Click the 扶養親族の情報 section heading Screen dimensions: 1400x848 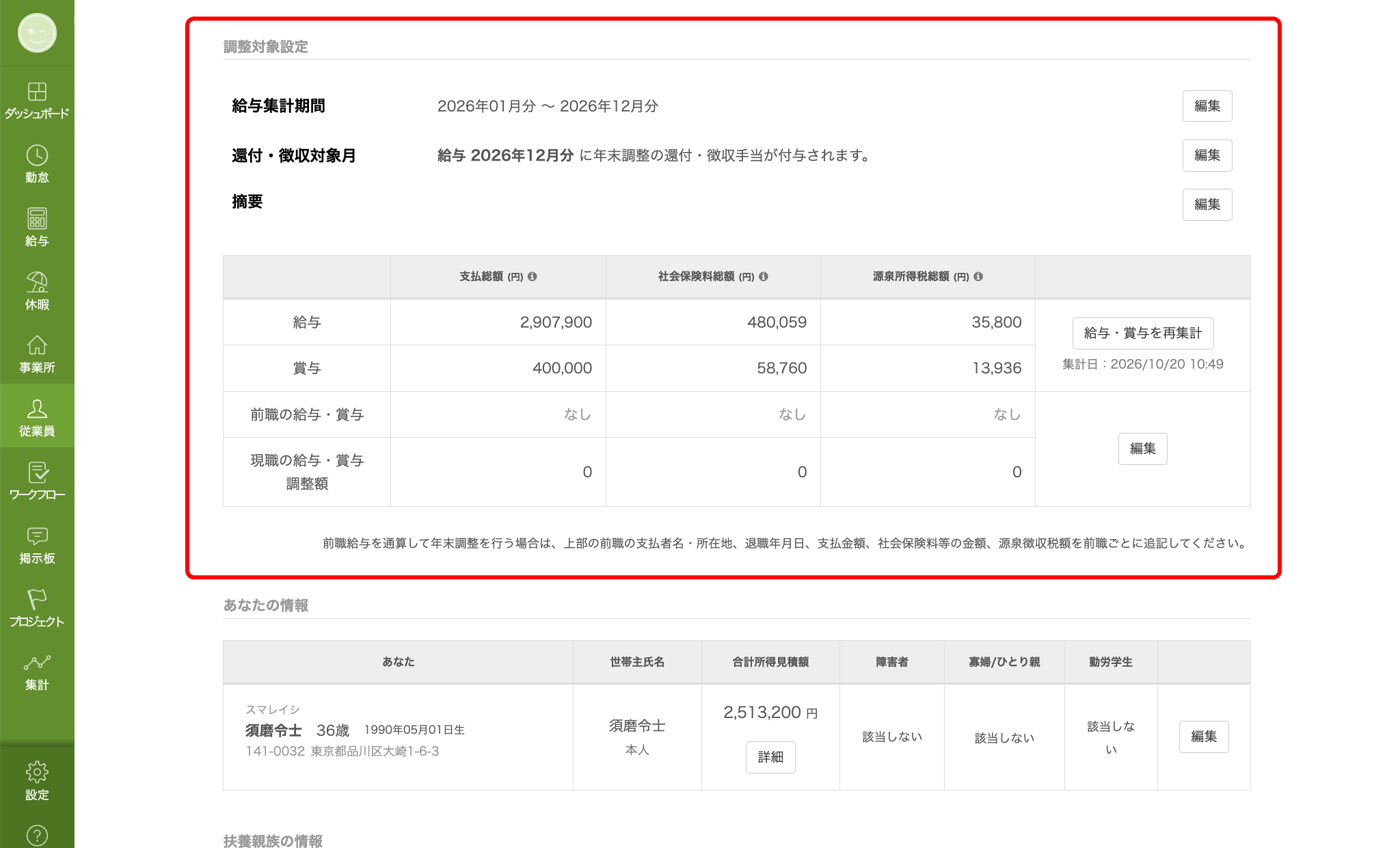click(x=273, y=840)
